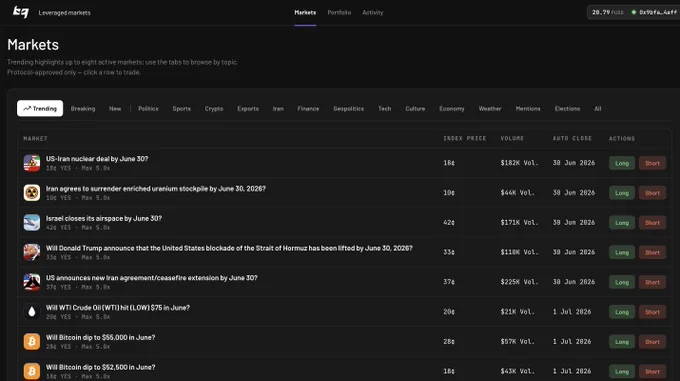Go Long on WTI Crude Oil market
This screenshot has width=680, height=381.
pos(622,312)
